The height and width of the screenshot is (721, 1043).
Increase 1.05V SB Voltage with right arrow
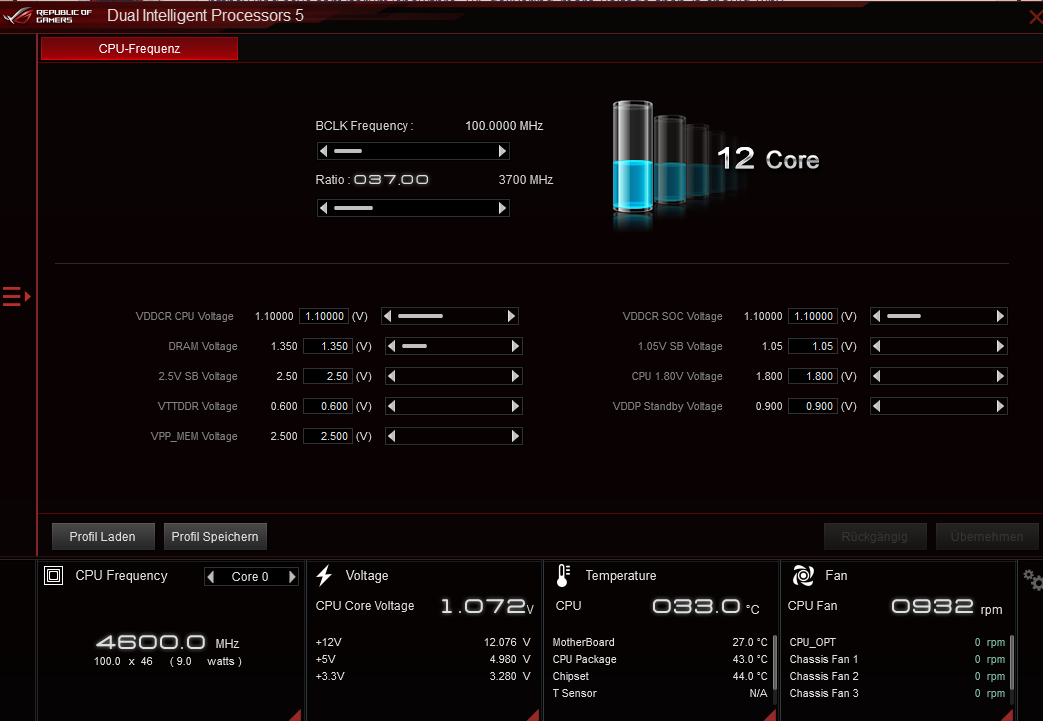tap(1000, 346)
